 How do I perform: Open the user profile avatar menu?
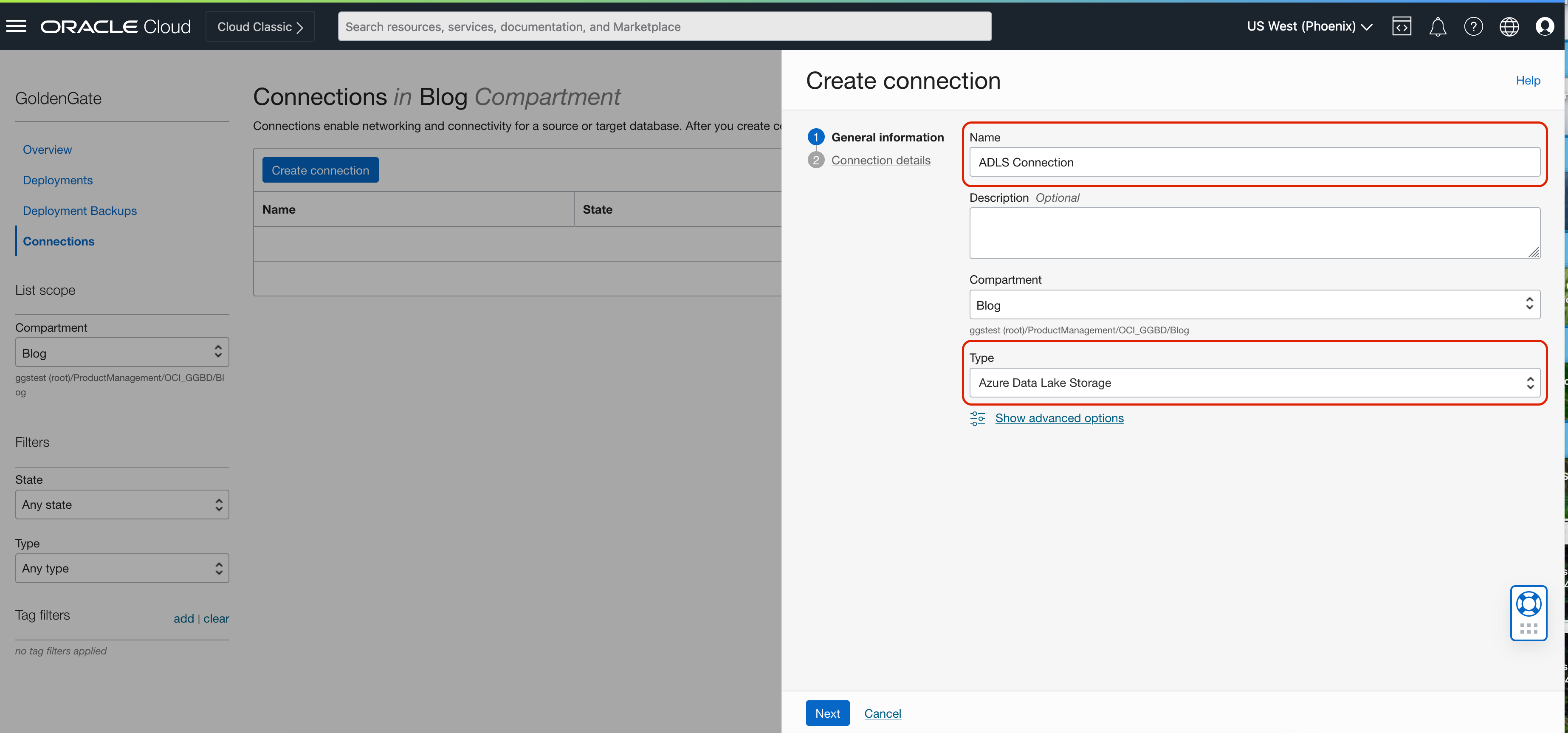coord(1544,26)
